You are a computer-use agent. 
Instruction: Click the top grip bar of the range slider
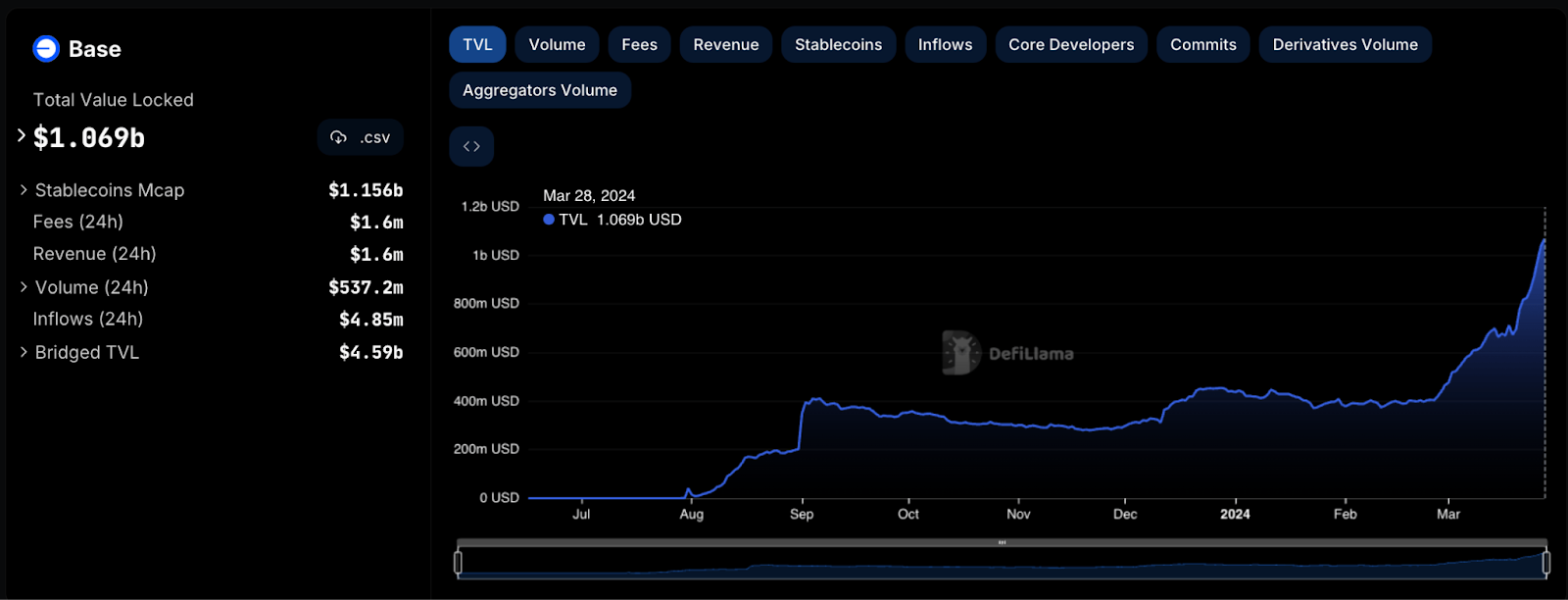tap(1002, 542)
